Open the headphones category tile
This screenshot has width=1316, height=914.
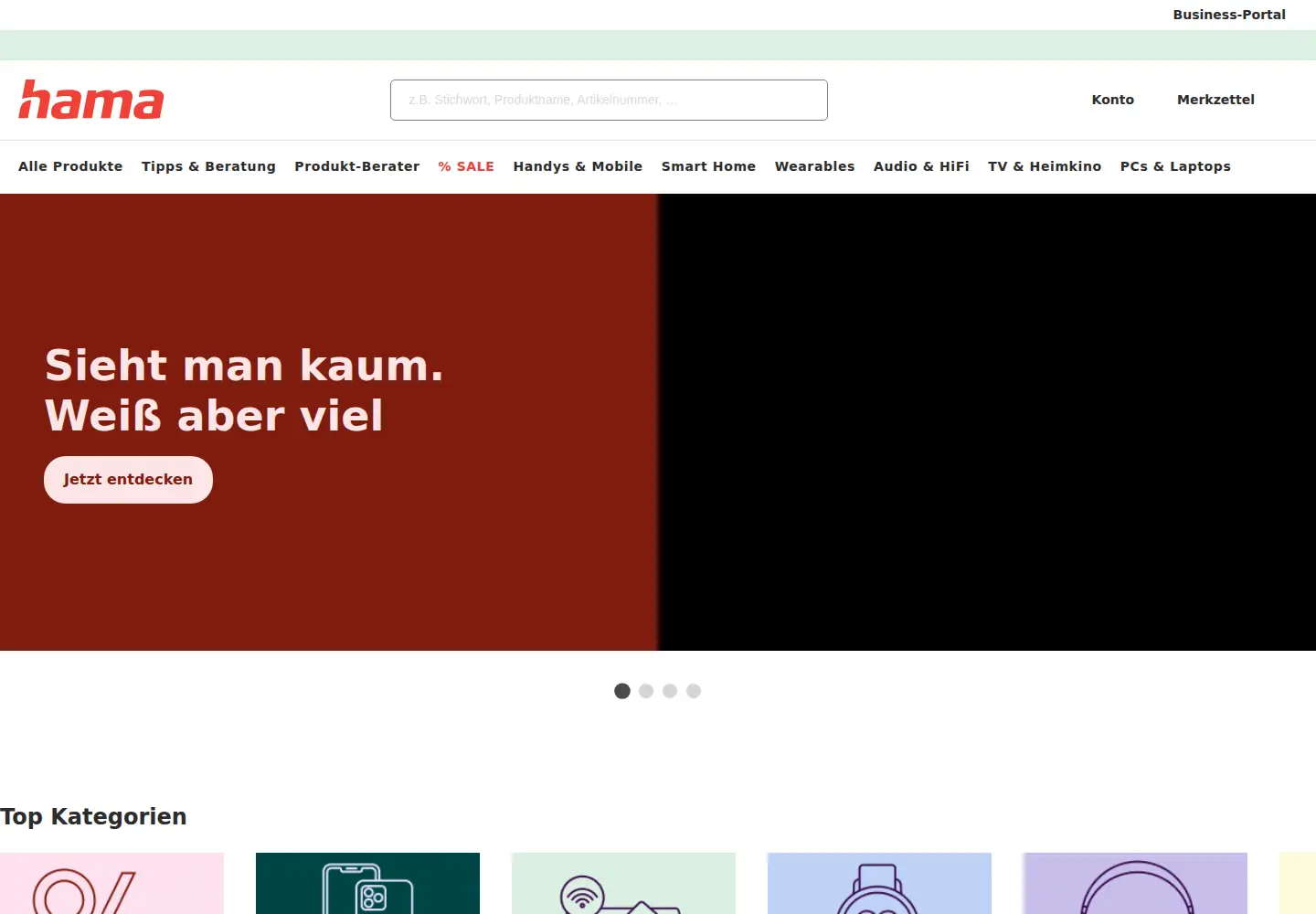[x=1135, y=884]
